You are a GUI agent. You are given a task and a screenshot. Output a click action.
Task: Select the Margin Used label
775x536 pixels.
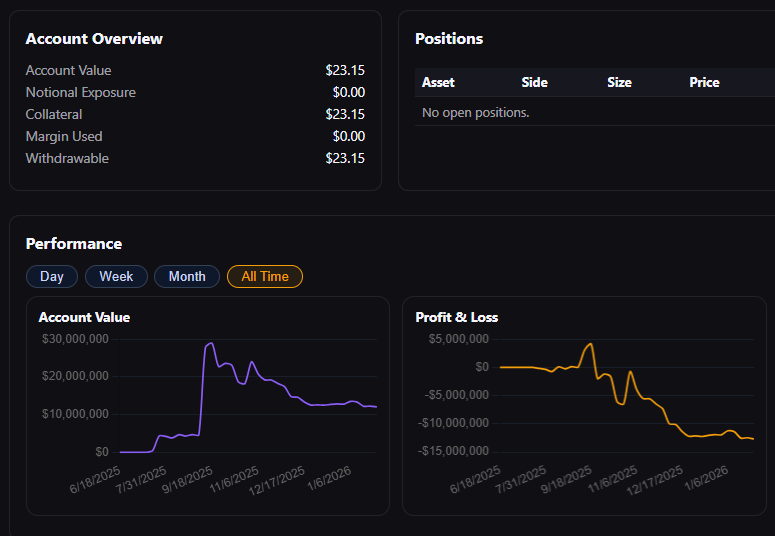64,136
